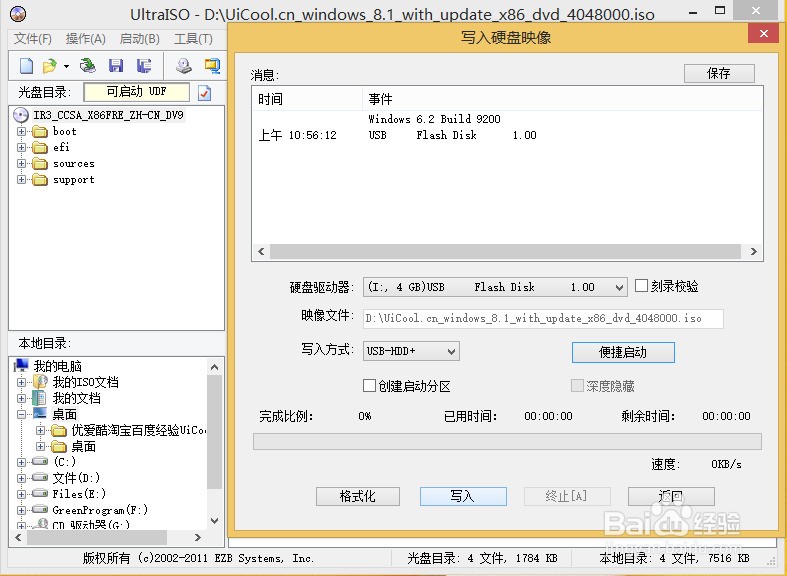Expand the 桌面 subfolder under 桌面

click(41, 446)
